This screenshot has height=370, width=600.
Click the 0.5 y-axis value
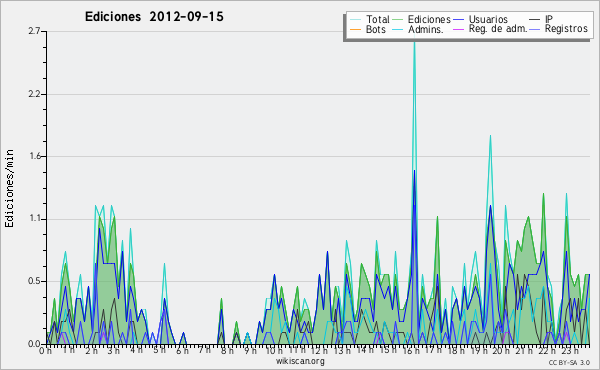click(34, 281)
